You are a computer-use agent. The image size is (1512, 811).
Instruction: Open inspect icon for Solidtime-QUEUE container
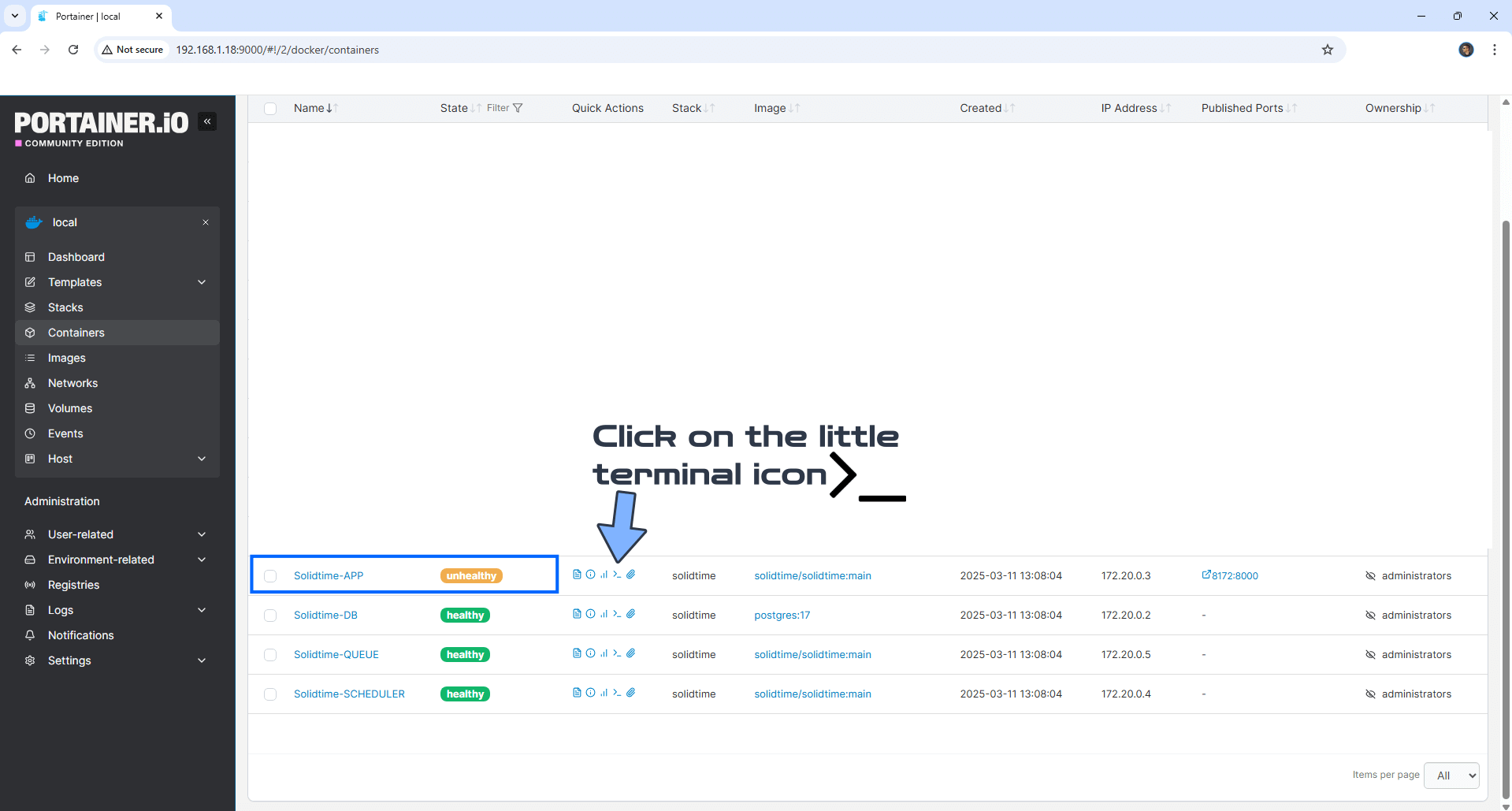pyautogui.click(x=590, y=653)
